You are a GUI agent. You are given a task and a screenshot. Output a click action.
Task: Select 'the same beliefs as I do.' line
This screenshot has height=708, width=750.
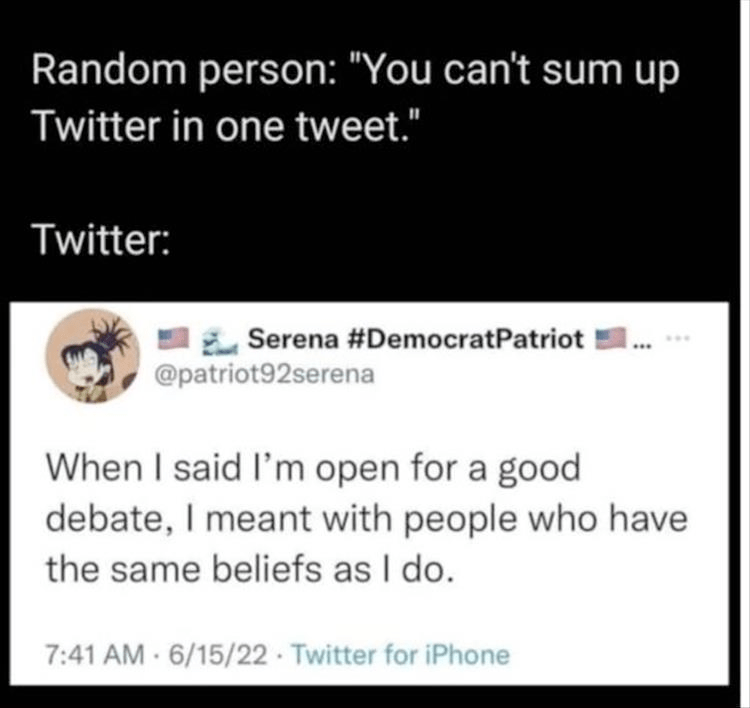point(249,569)
